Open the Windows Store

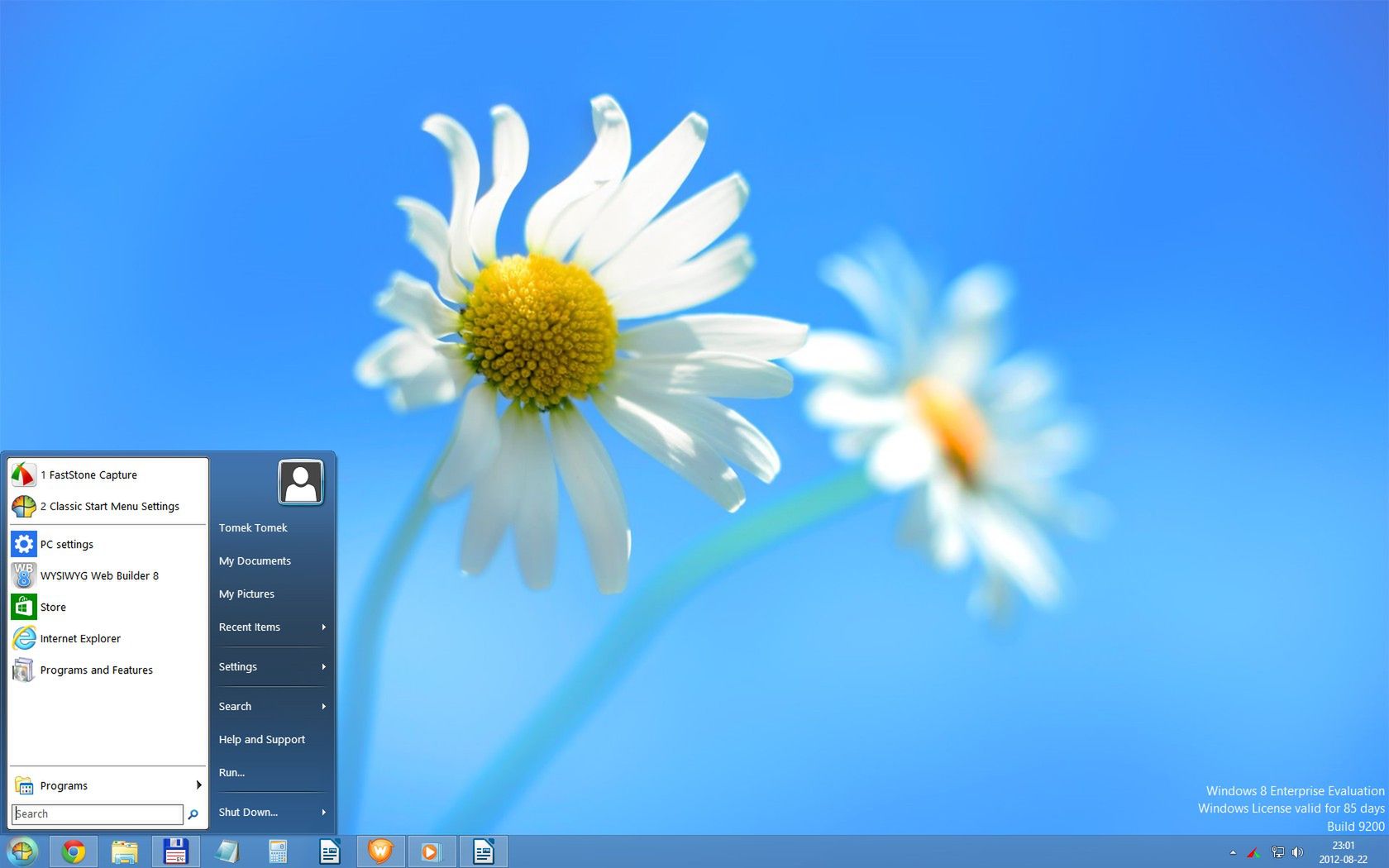tap(53, 607)
